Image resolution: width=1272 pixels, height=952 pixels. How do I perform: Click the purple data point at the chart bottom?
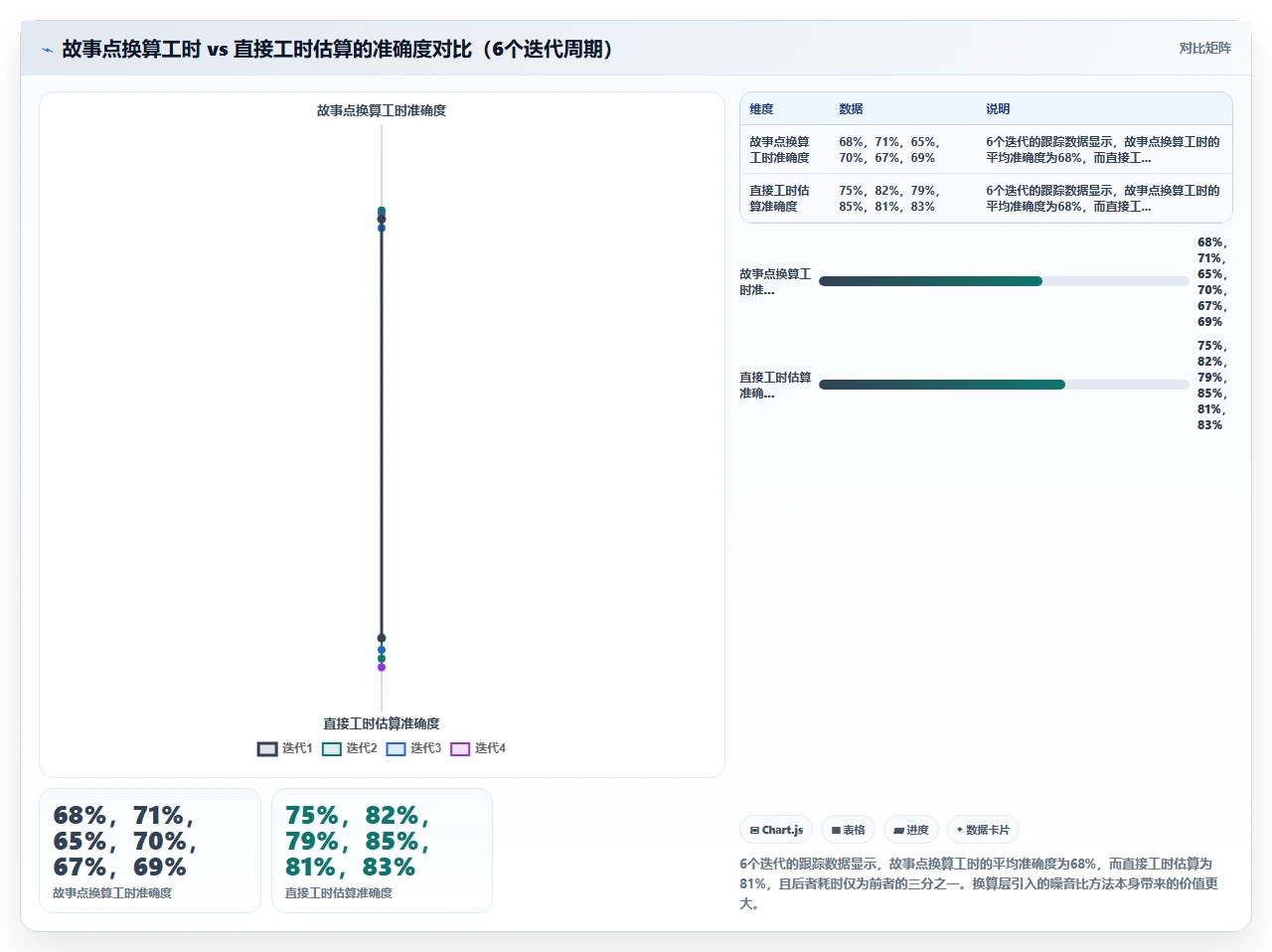[382, 667]
